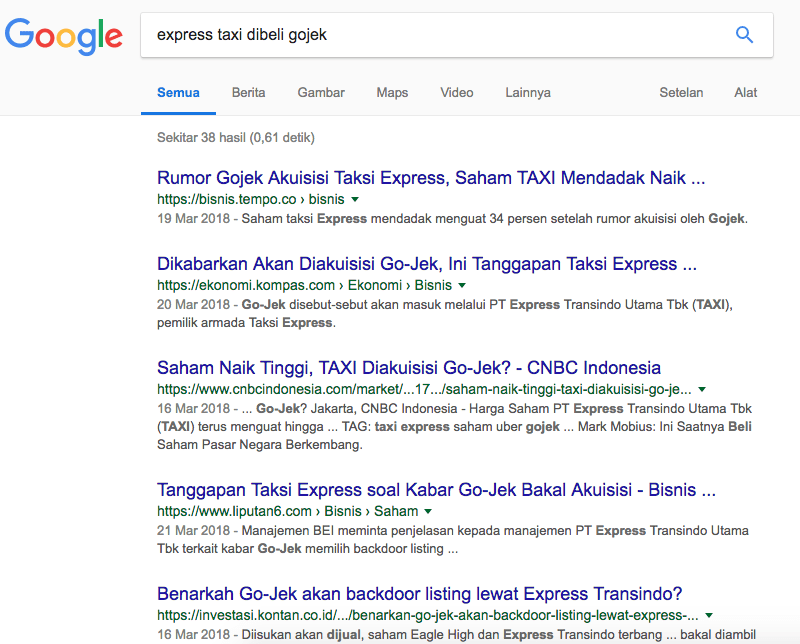Click the '21 Mar 2018' Manajemen BEI snippet
800x644 pixels.
pyautogui.click(x=453, y=539)
